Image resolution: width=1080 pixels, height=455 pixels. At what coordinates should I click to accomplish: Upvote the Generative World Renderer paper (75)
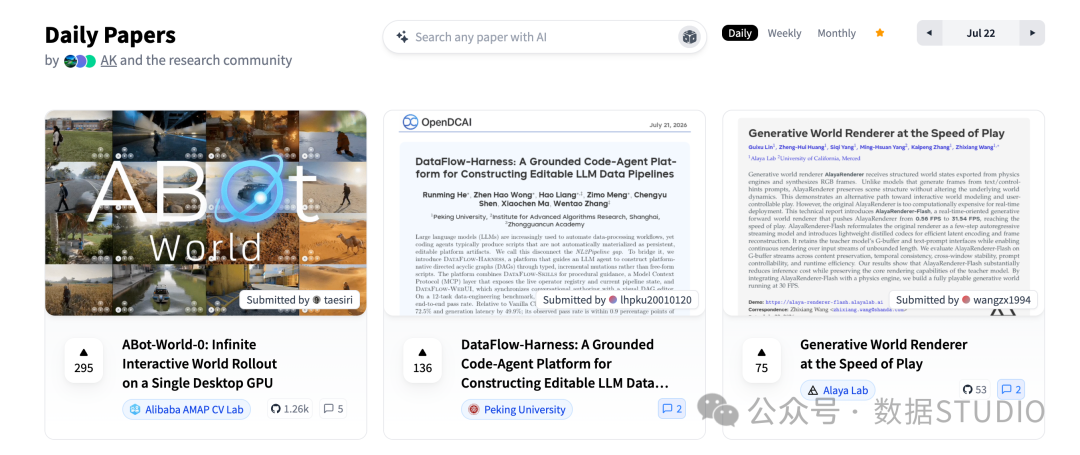tap(761, 360)
